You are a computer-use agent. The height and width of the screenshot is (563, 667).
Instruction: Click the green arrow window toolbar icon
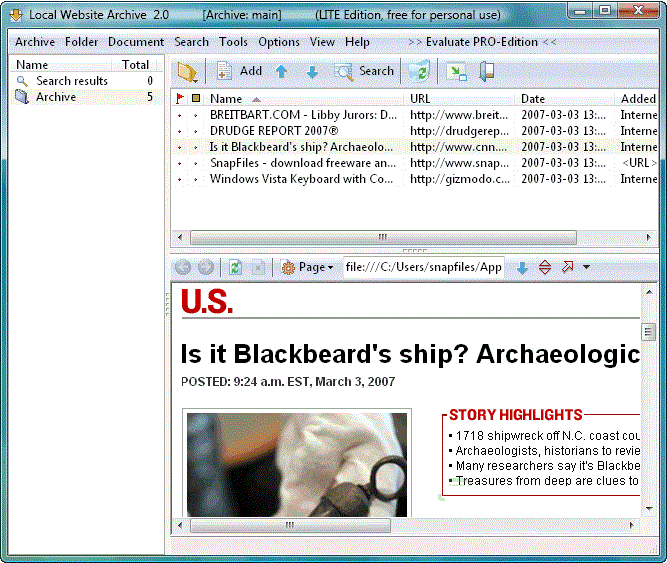point(456,71)
